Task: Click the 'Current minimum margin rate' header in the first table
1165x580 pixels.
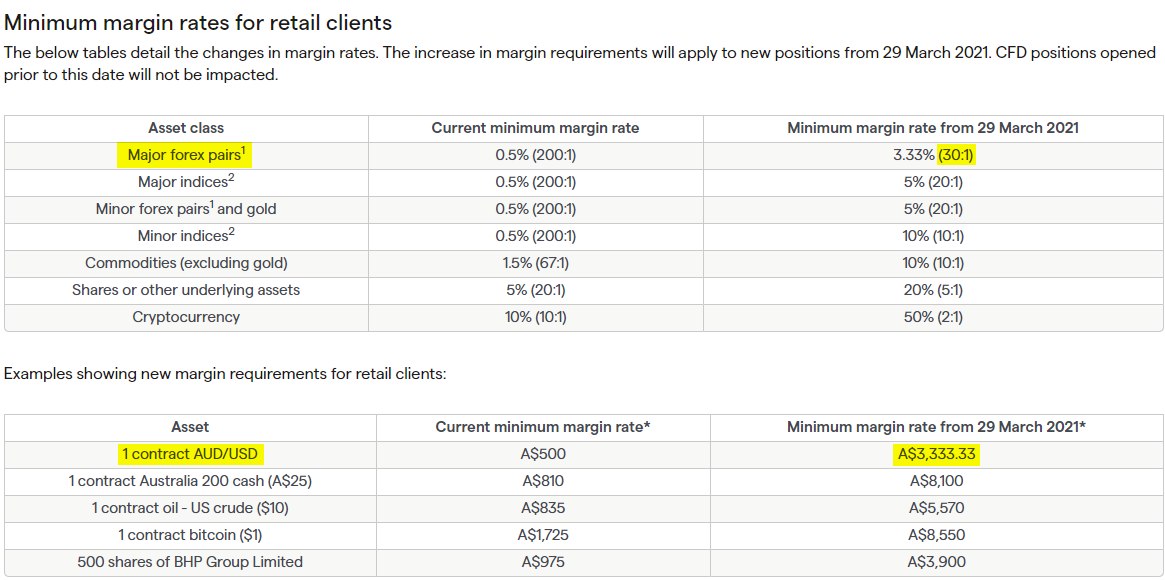Action: [535, 128]
